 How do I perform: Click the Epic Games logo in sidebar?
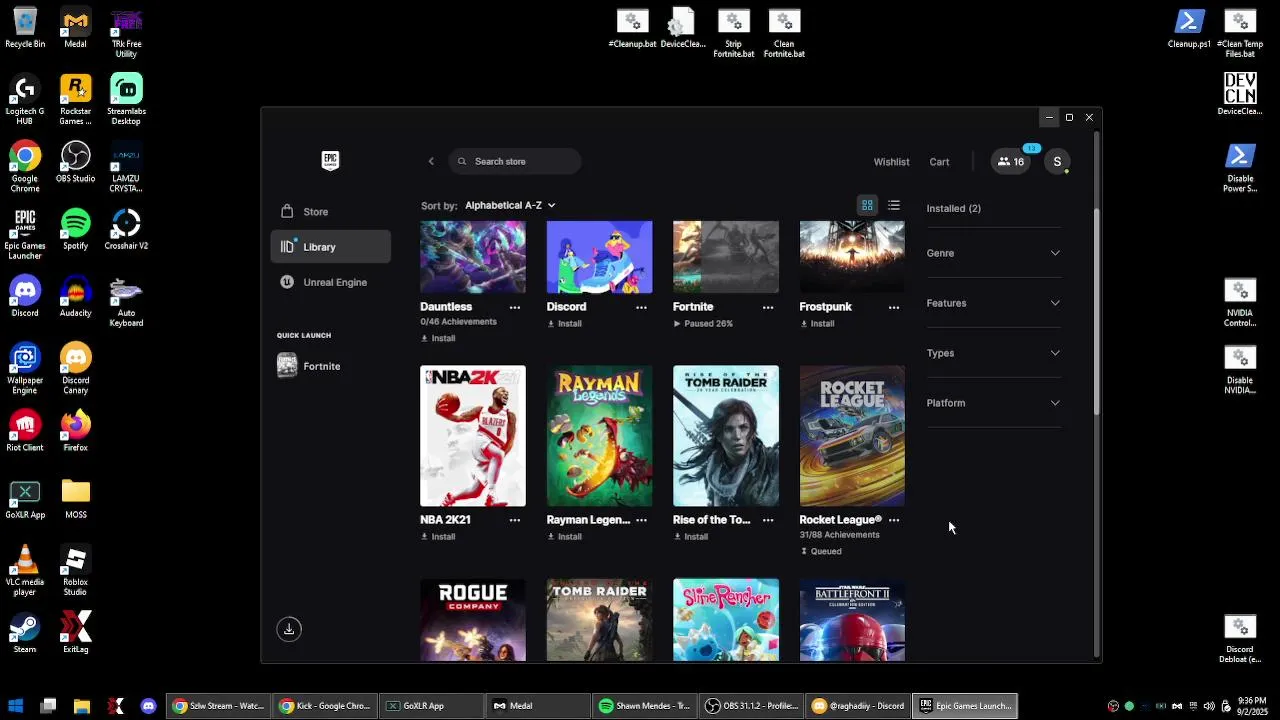pyautogui.click(x=330, y=161)
